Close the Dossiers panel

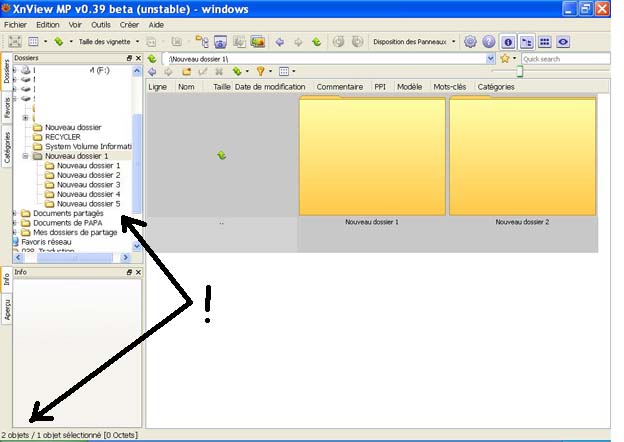coord(138,58)
